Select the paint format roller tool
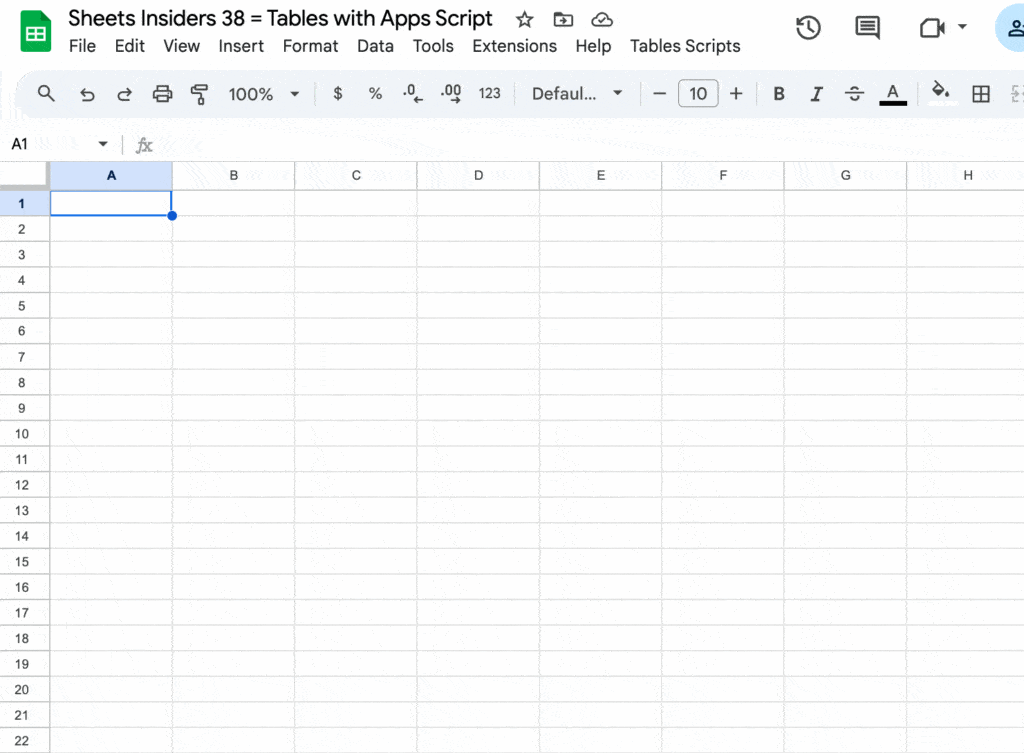1024x753 pixels. (x=199, y=94)
